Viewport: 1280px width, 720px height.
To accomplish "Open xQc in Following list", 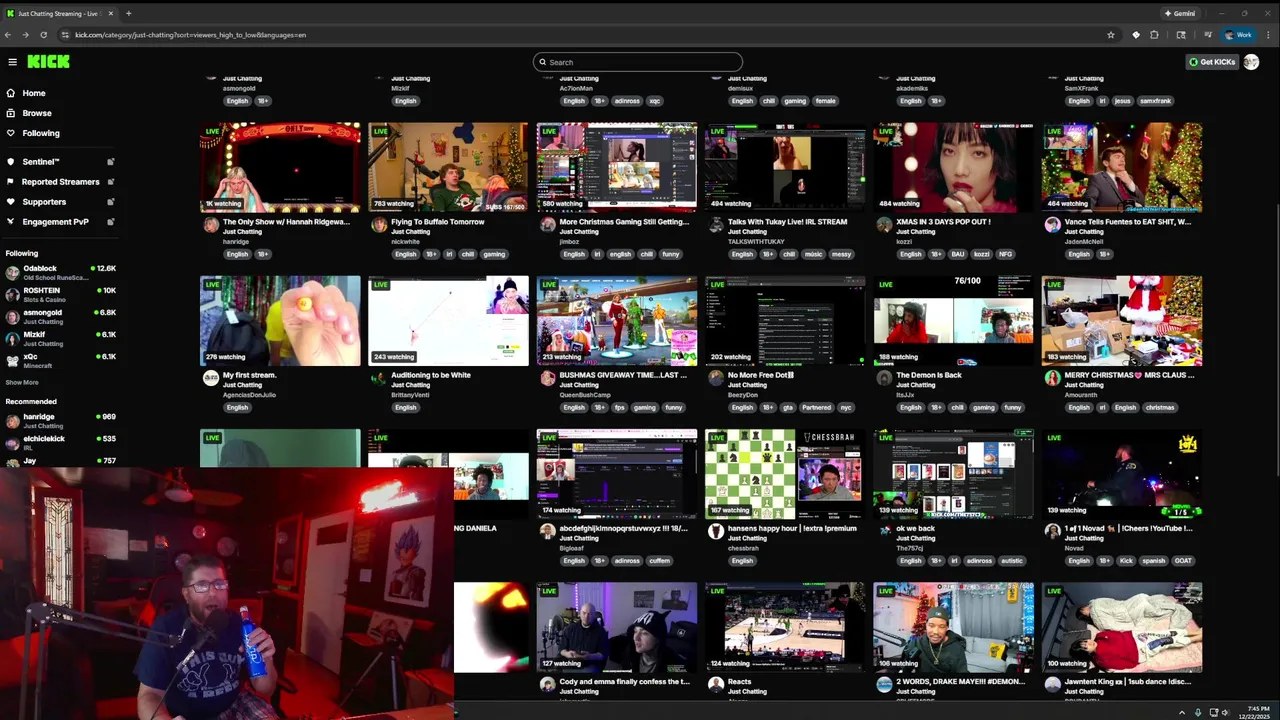I will click(x=60, y=361).
